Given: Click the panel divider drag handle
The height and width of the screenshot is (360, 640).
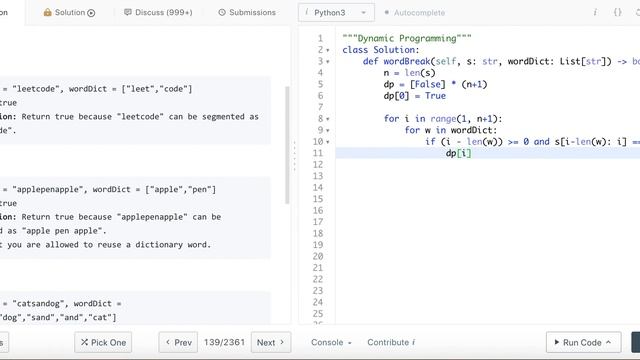Looking at the screenshot, I should point(295,156).
